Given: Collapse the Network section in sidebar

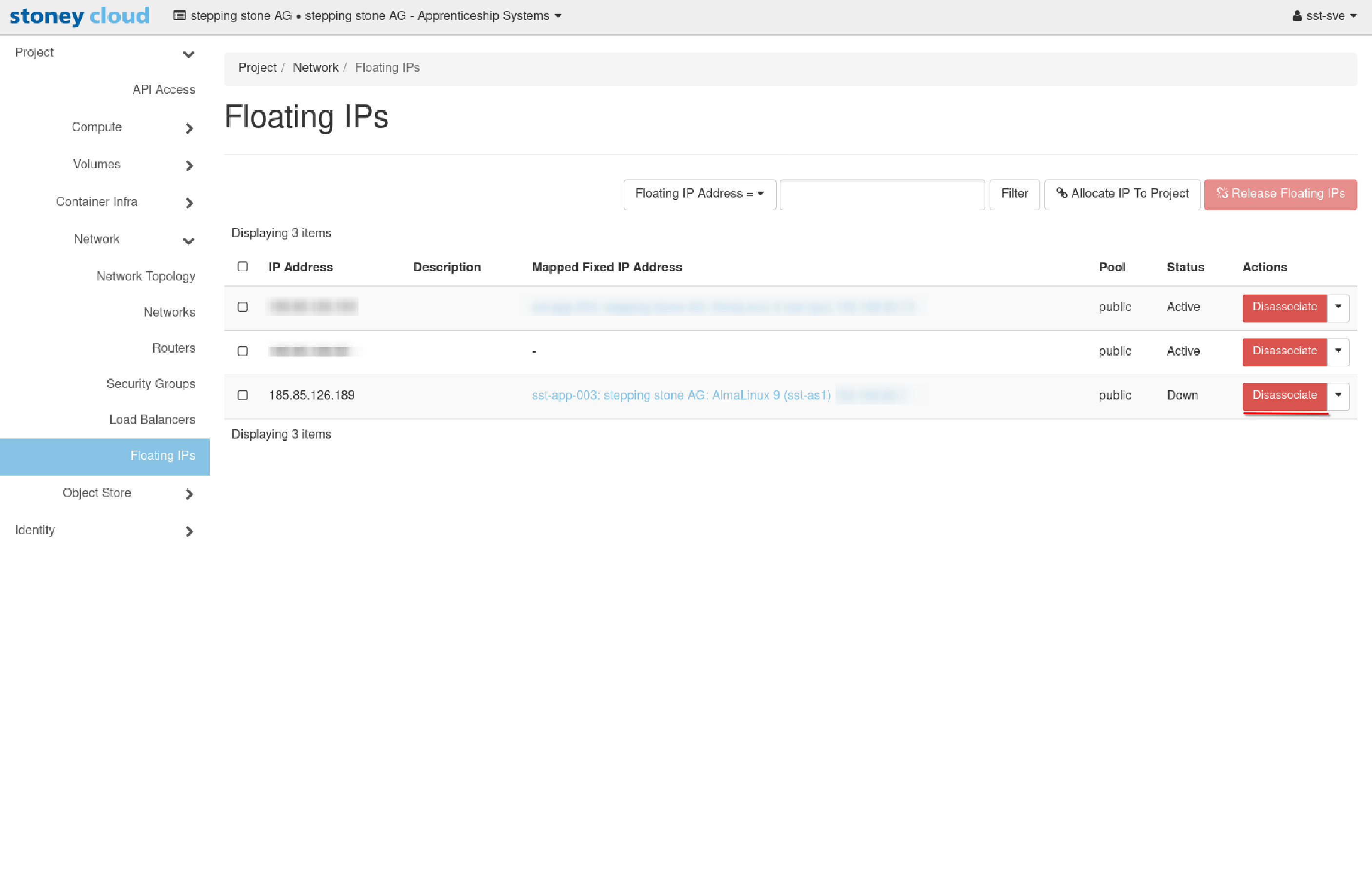Looking at the screenshot, I should coord(189,240).
